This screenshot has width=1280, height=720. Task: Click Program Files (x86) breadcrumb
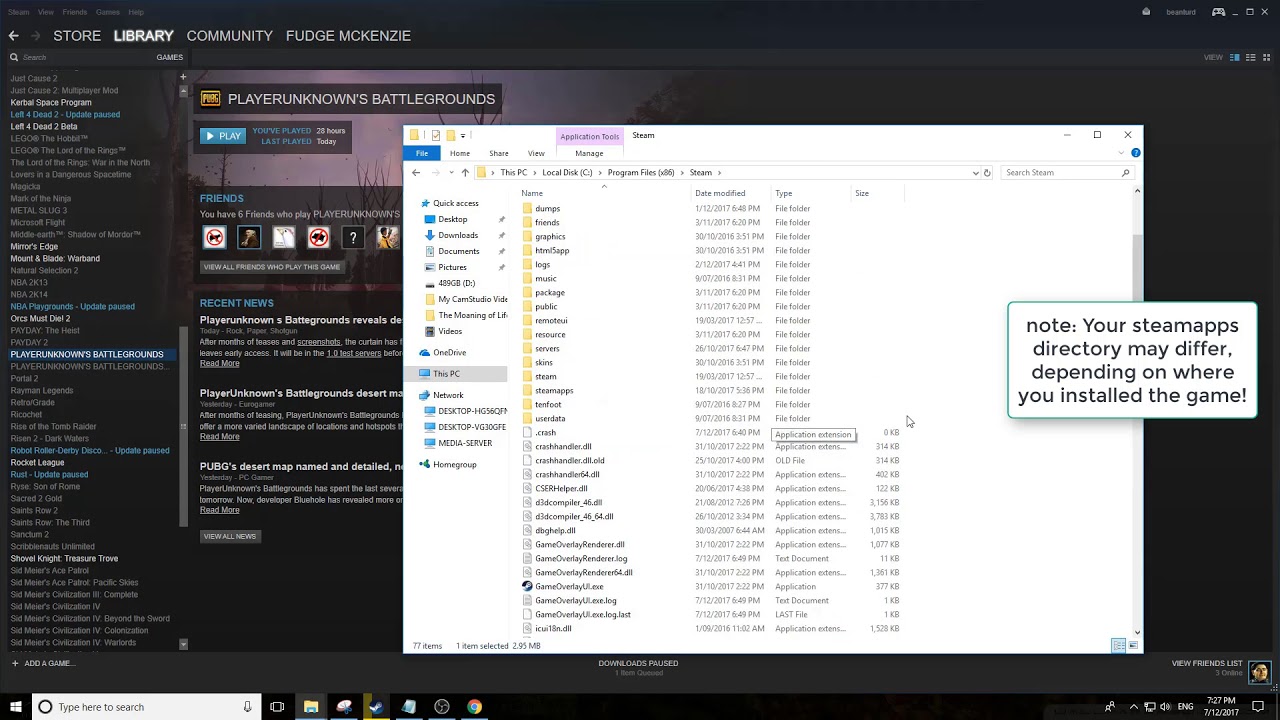[640, 172]
